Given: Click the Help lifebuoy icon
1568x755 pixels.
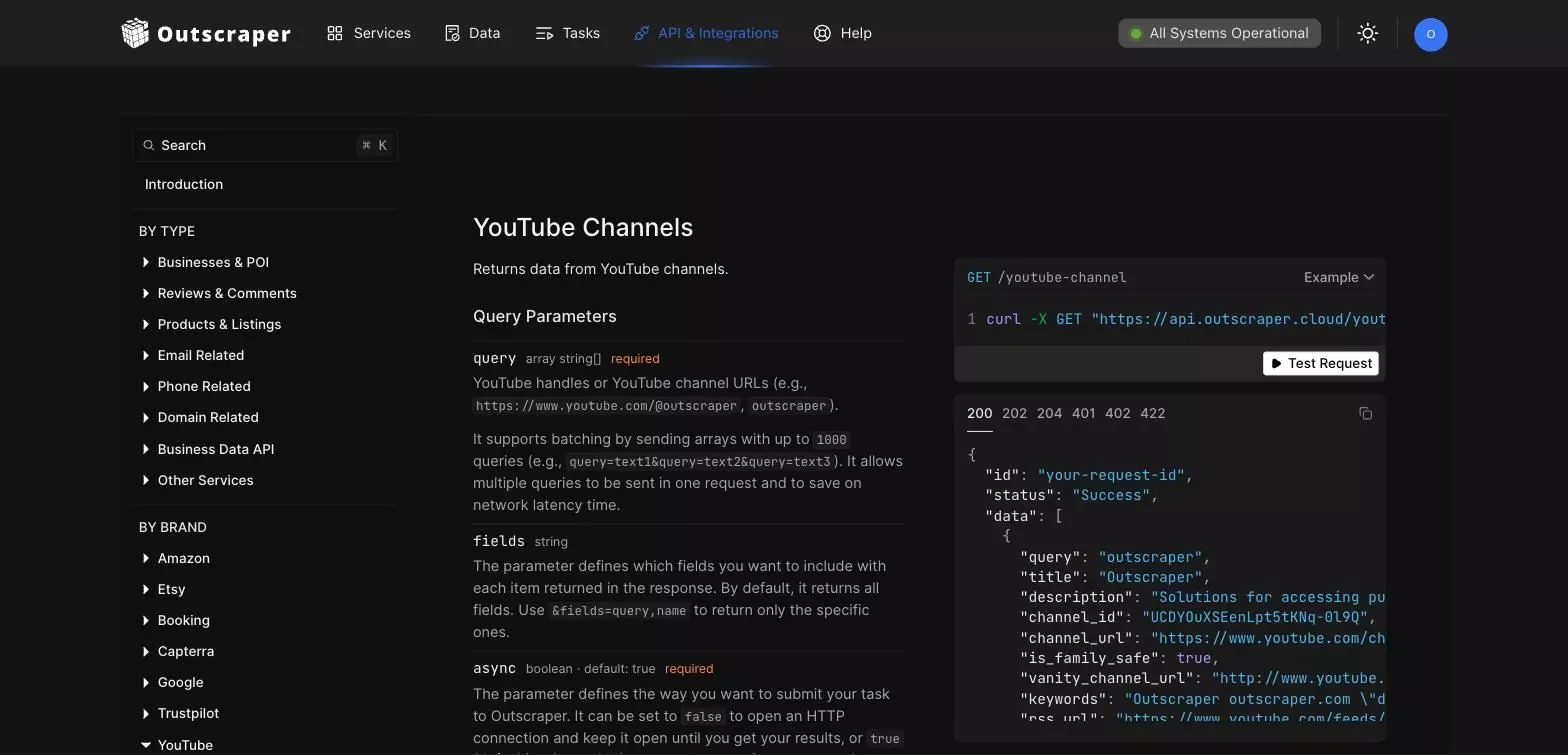Looking at the screenshot, I should 822,33.
